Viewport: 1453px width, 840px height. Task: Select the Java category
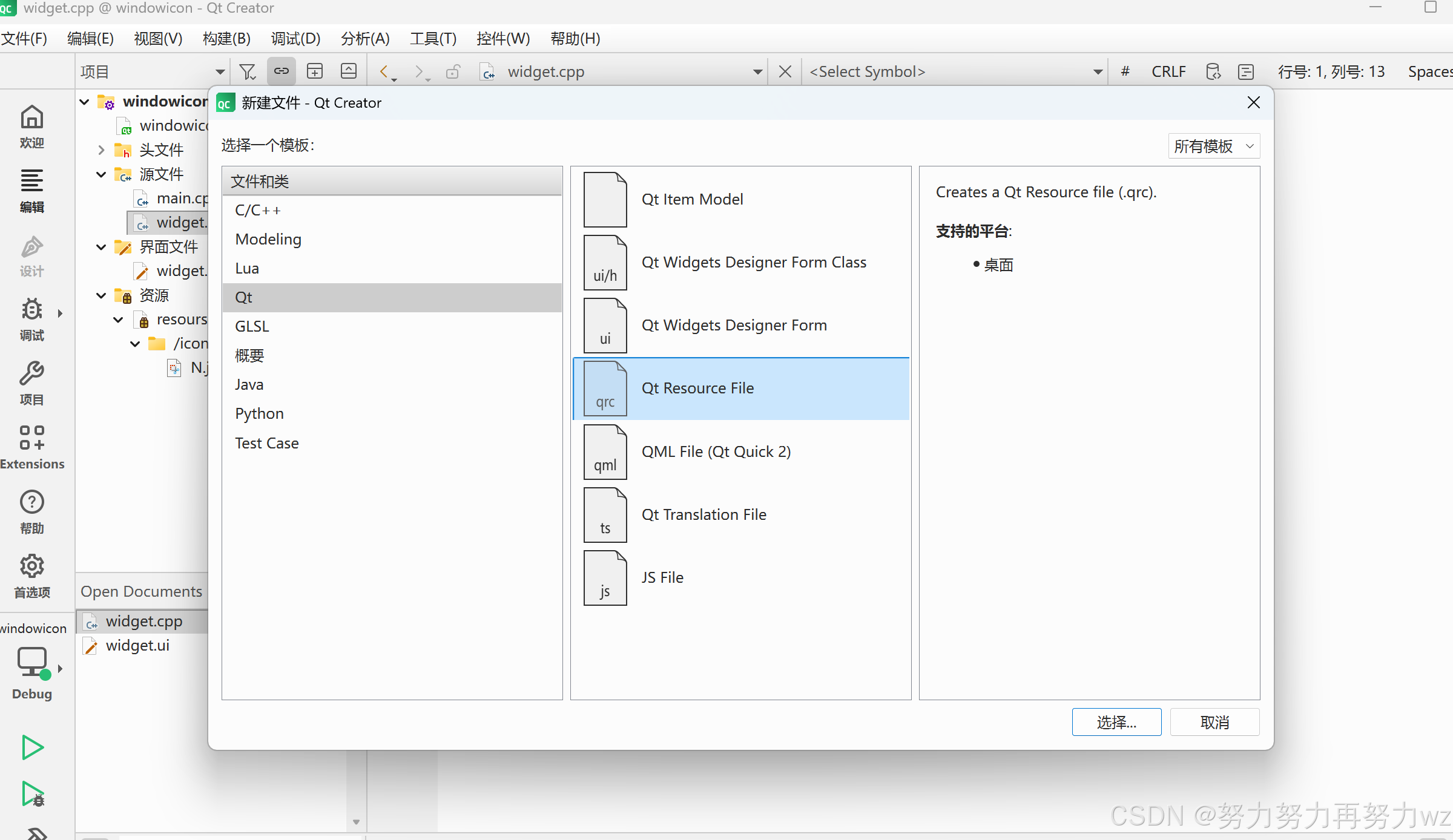point(392,384)
